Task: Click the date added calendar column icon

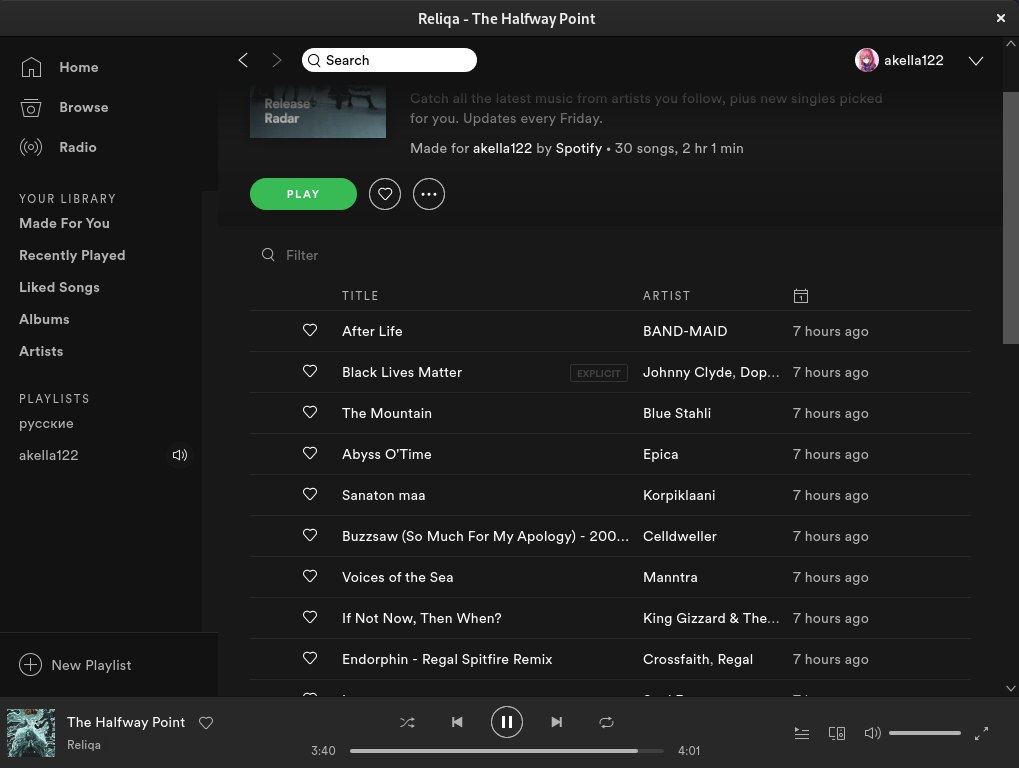Action: pyautogui.click(x=801, y=296)
